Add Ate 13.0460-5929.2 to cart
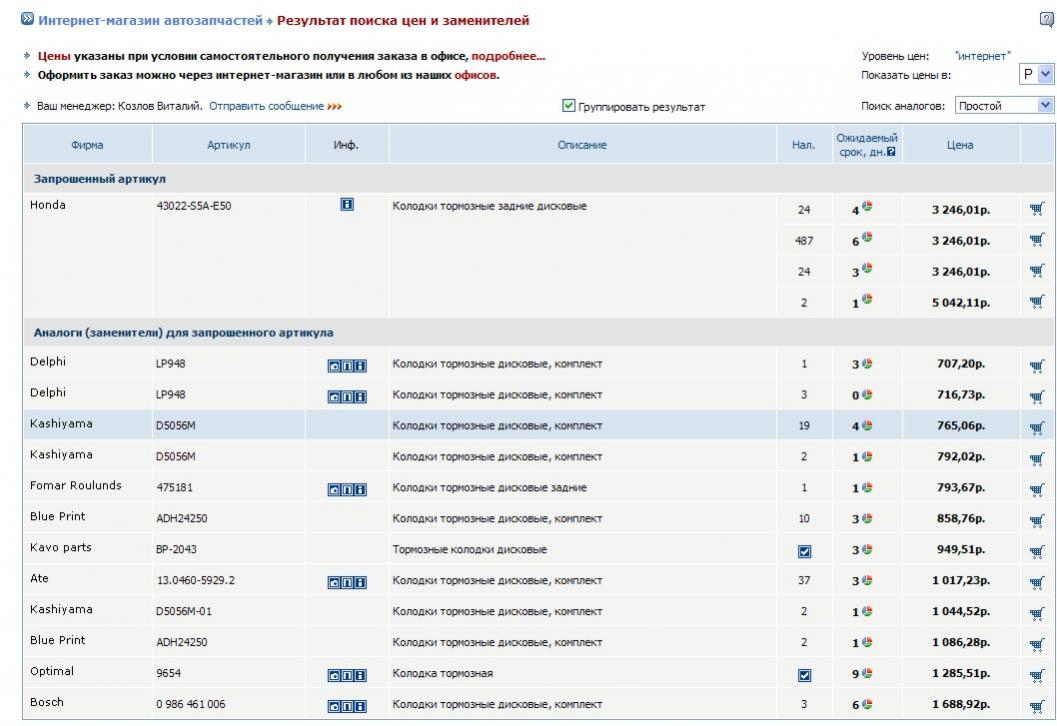 click(1037, 582)
